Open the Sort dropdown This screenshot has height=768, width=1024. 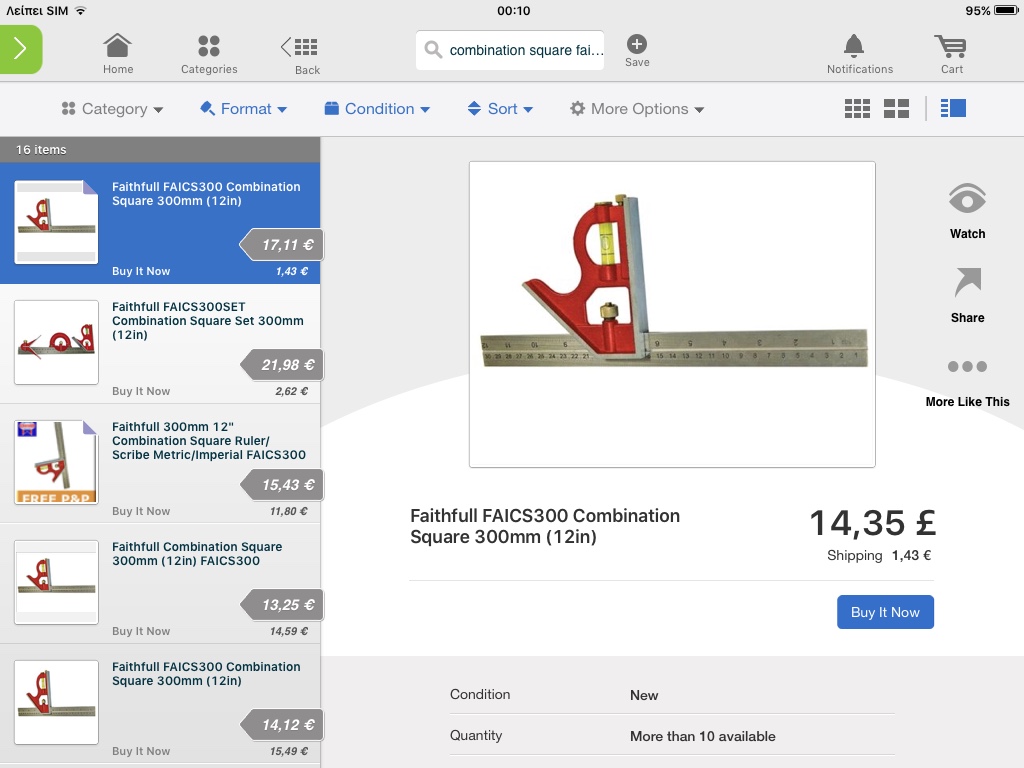tap(500, 109)
